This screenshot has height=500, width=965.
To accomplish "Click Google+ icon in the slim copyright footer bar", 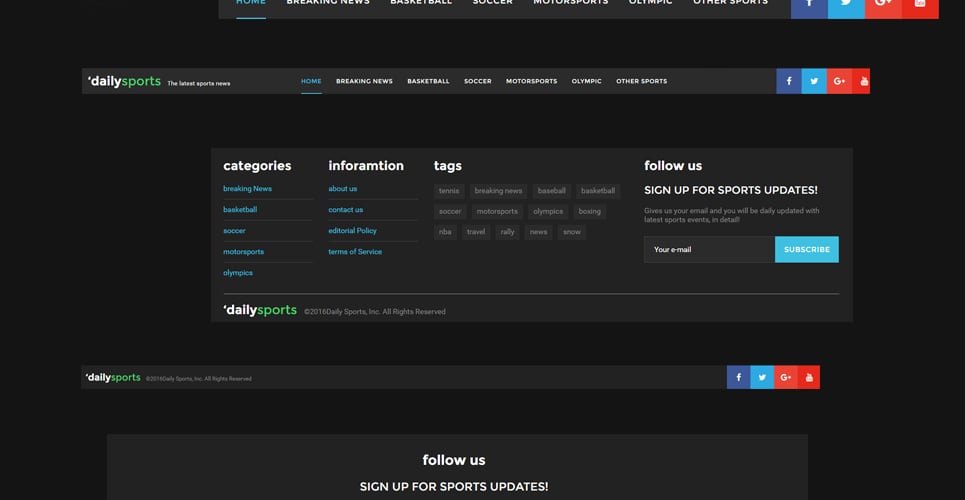I will pyautogui.click(x=786, y=377).
